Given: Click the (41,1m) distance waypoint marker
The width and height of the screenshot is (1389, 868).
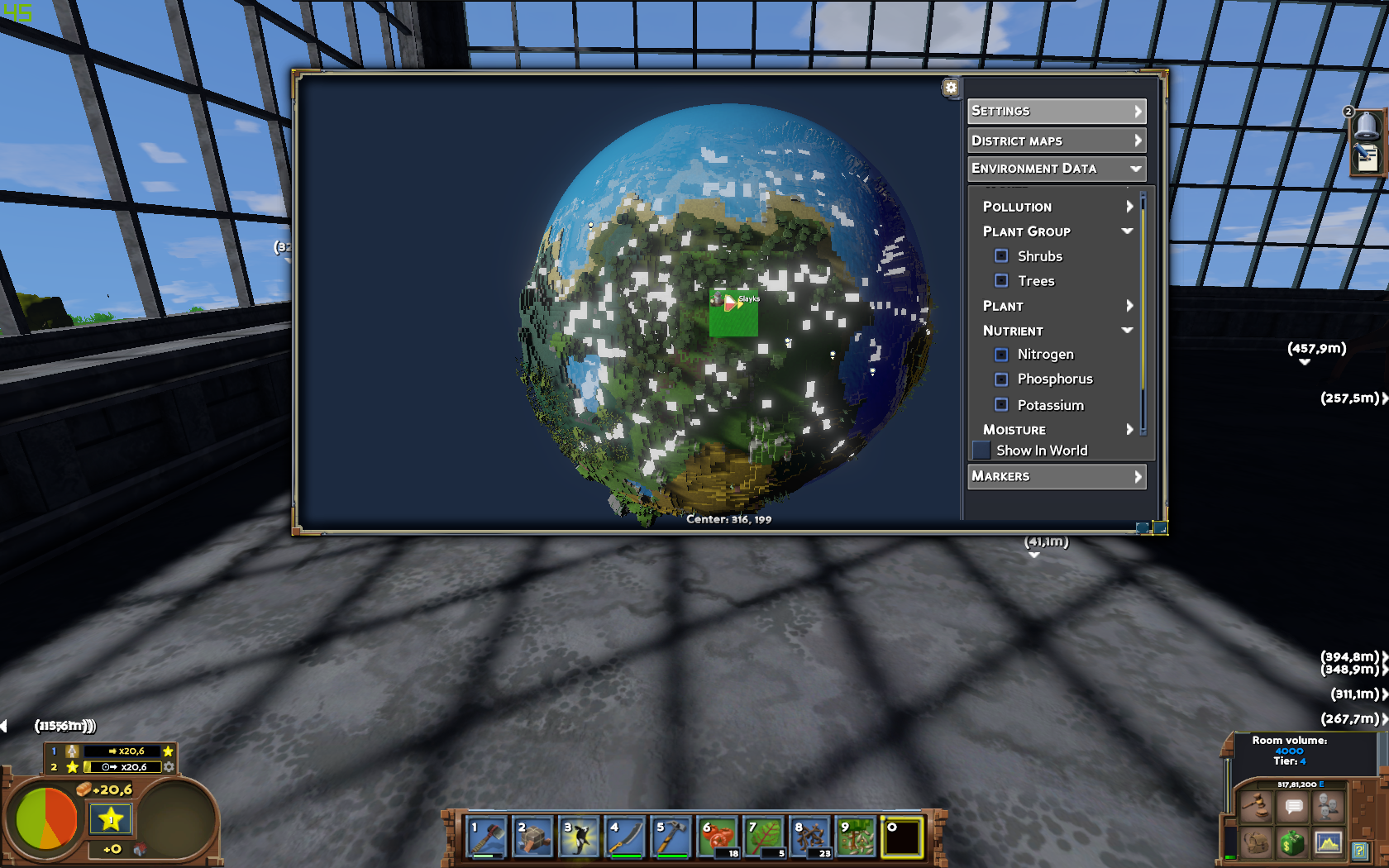Looking at the screenshot, I should pyautogui.click(x=1046, y=542).
